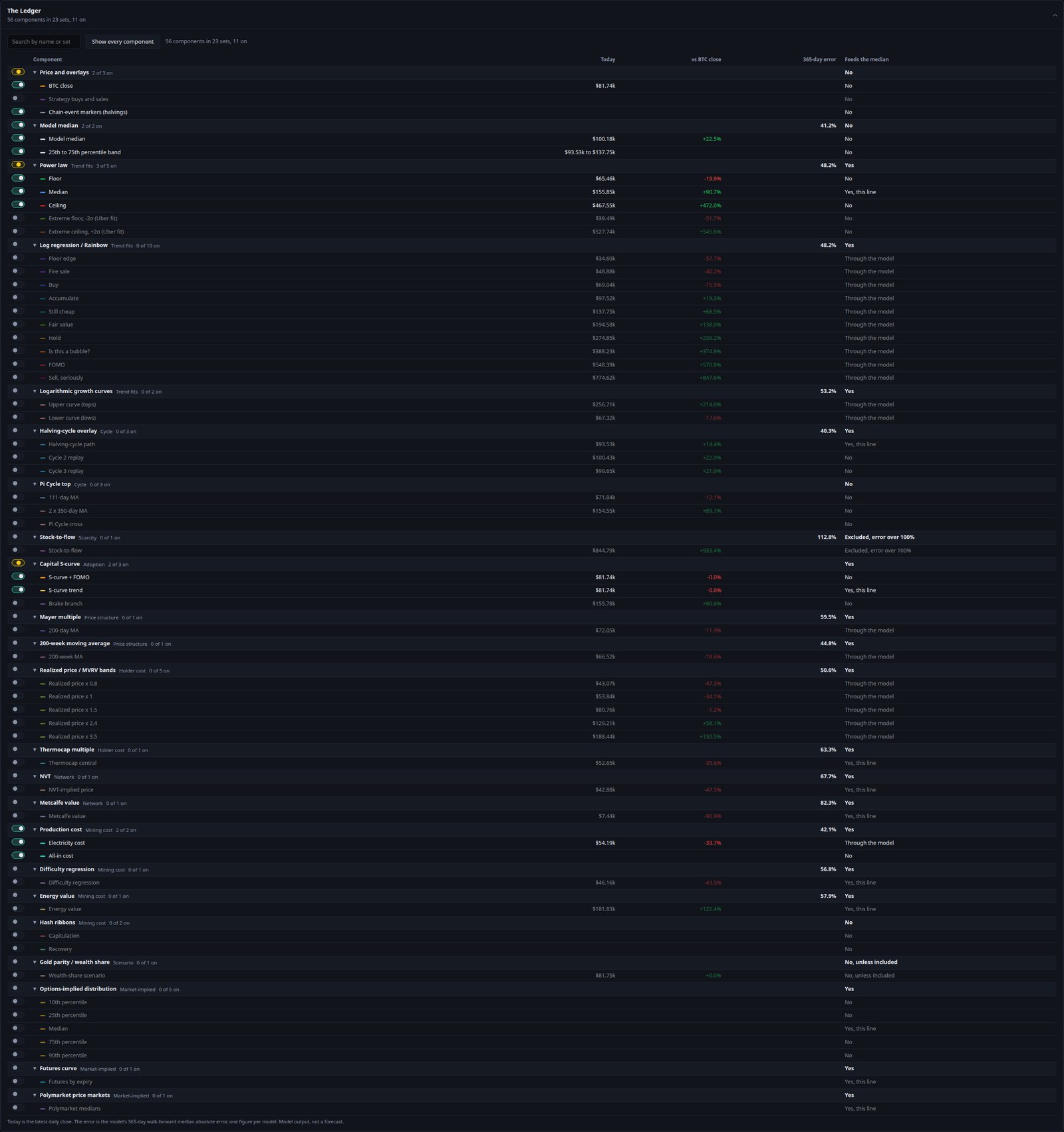
Task: Click the $844.79k Stock-to-flow value
Action: 604,551
